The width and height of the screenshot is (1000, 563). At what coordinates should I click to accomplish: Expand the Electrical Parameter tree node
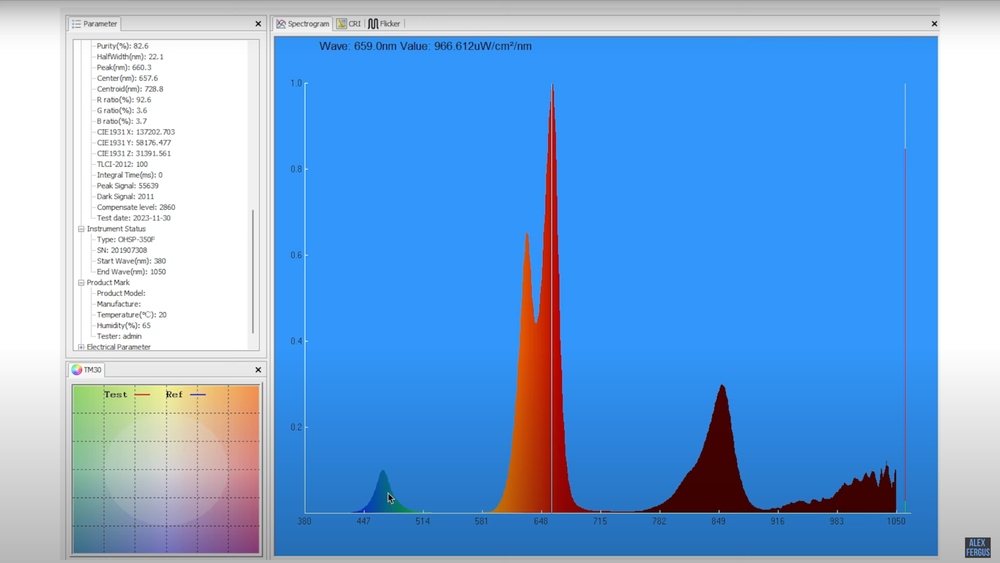coord(81,347)
